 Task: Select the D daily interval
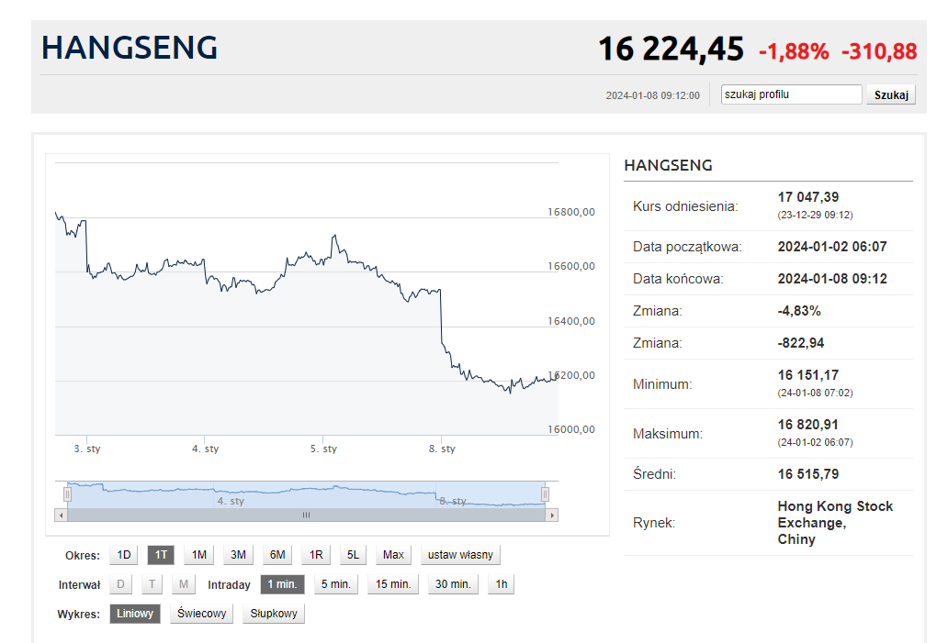click(x=121, y=584)
